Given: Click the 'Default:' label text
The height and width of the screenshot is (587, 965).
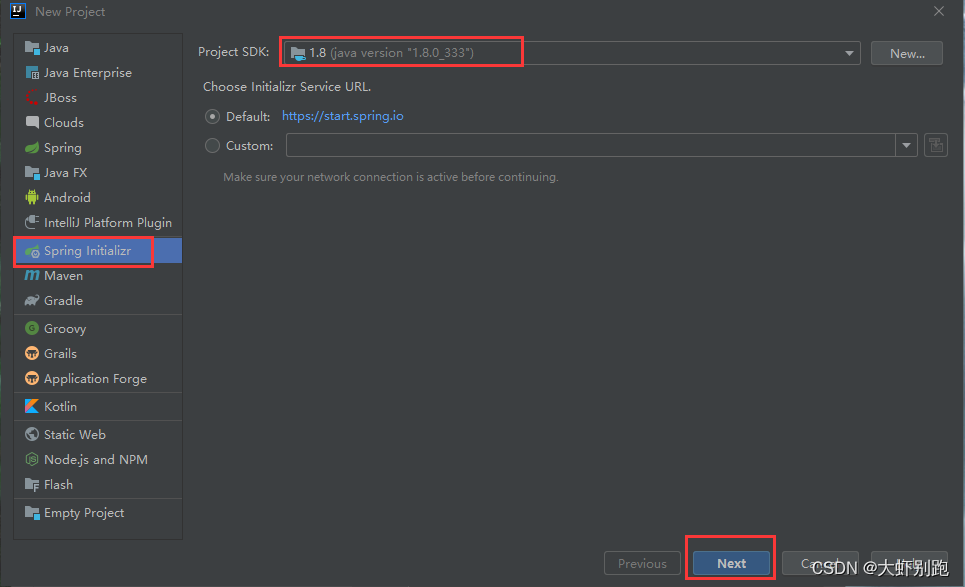Looking at the screenshot, I should (248, 116).
